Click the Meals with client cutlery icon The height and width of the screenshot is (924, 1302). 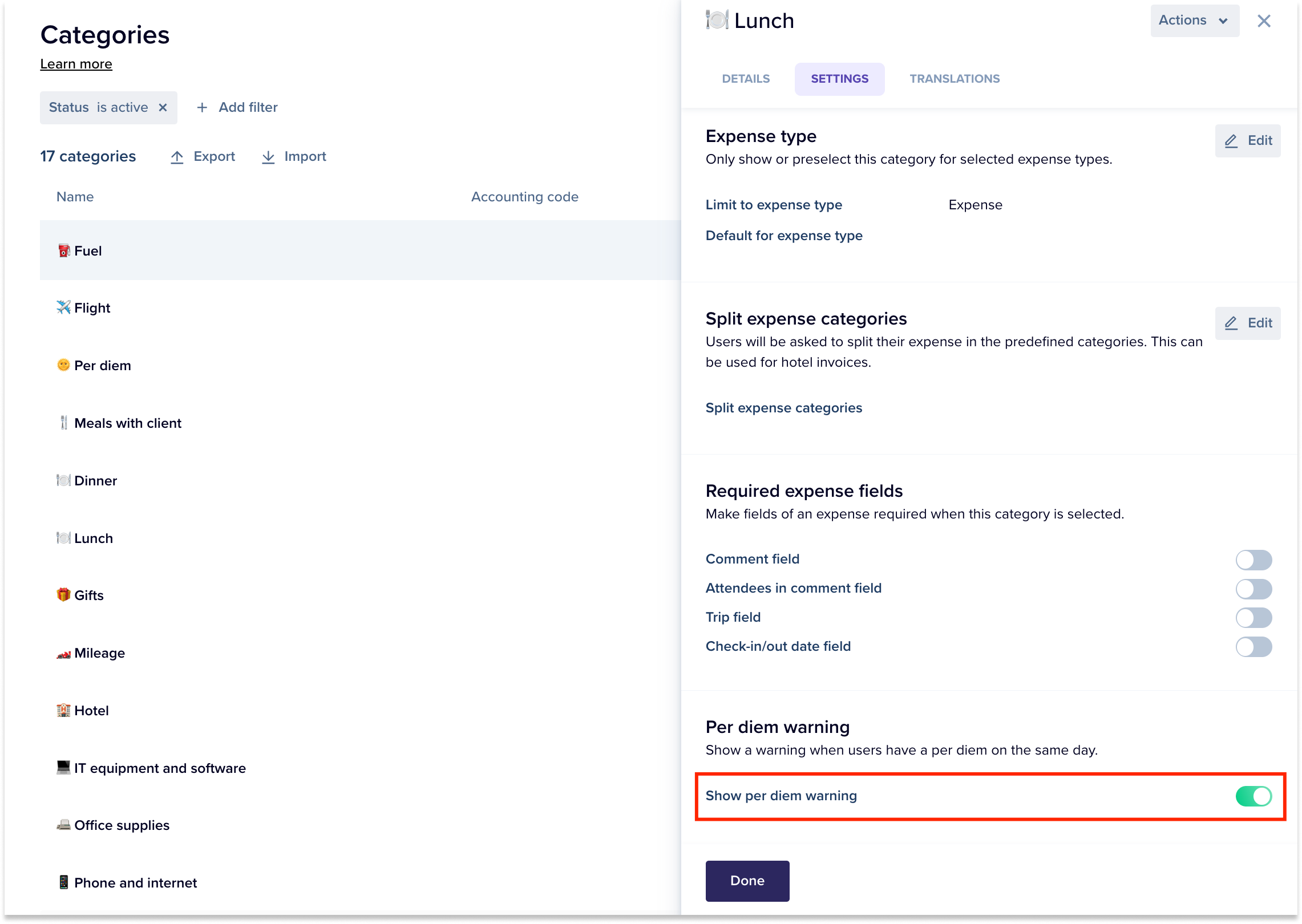[x=64, y=423]
